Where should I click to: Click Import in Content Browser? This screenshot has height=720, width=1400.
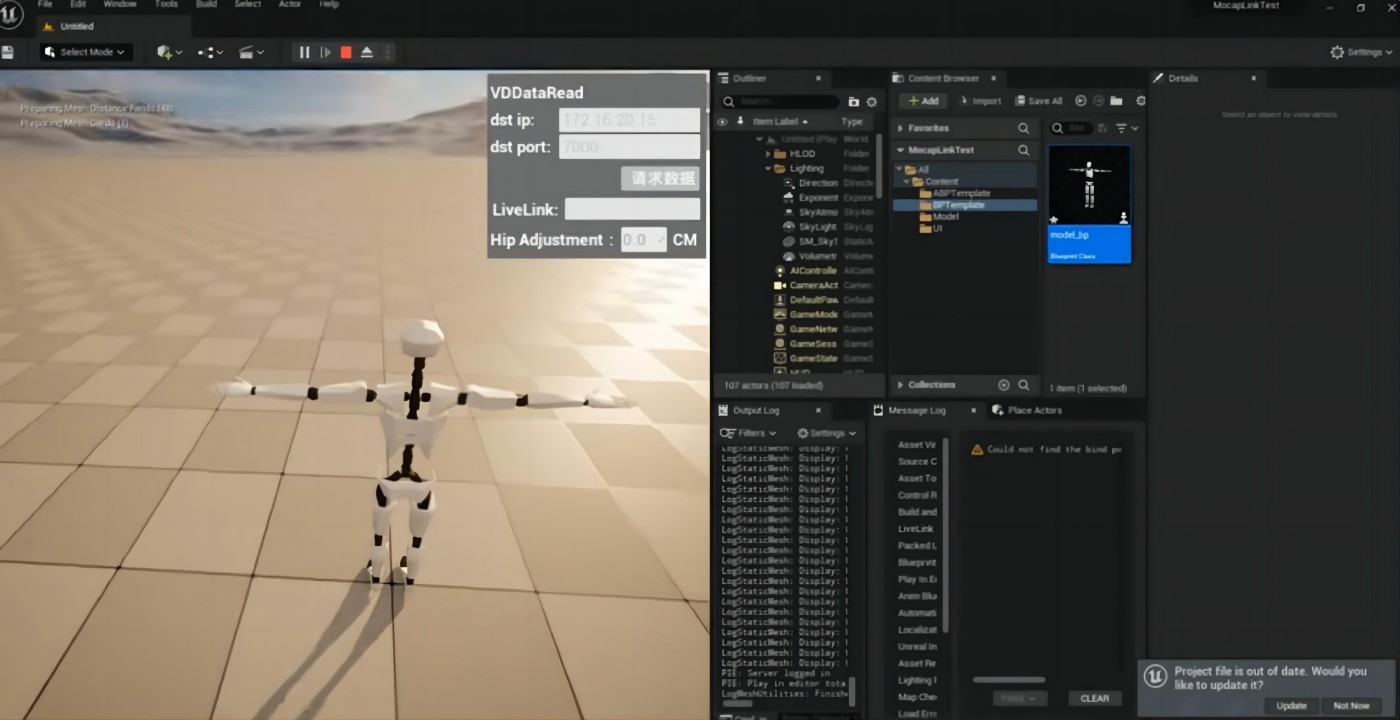pos(981,101)
